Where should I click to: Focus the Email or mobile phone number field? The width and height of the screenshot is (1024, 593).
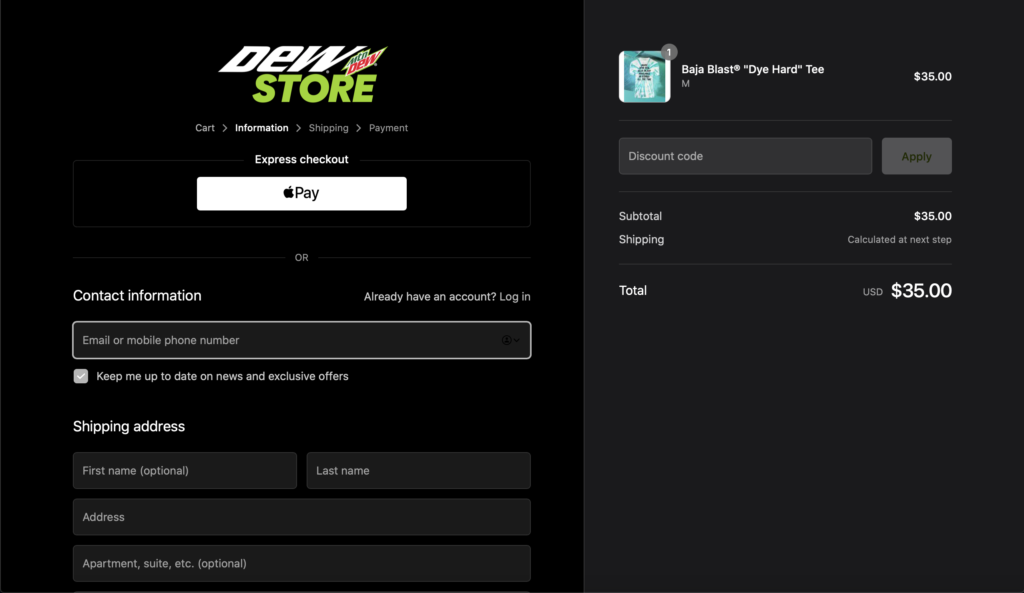point(285,340)
